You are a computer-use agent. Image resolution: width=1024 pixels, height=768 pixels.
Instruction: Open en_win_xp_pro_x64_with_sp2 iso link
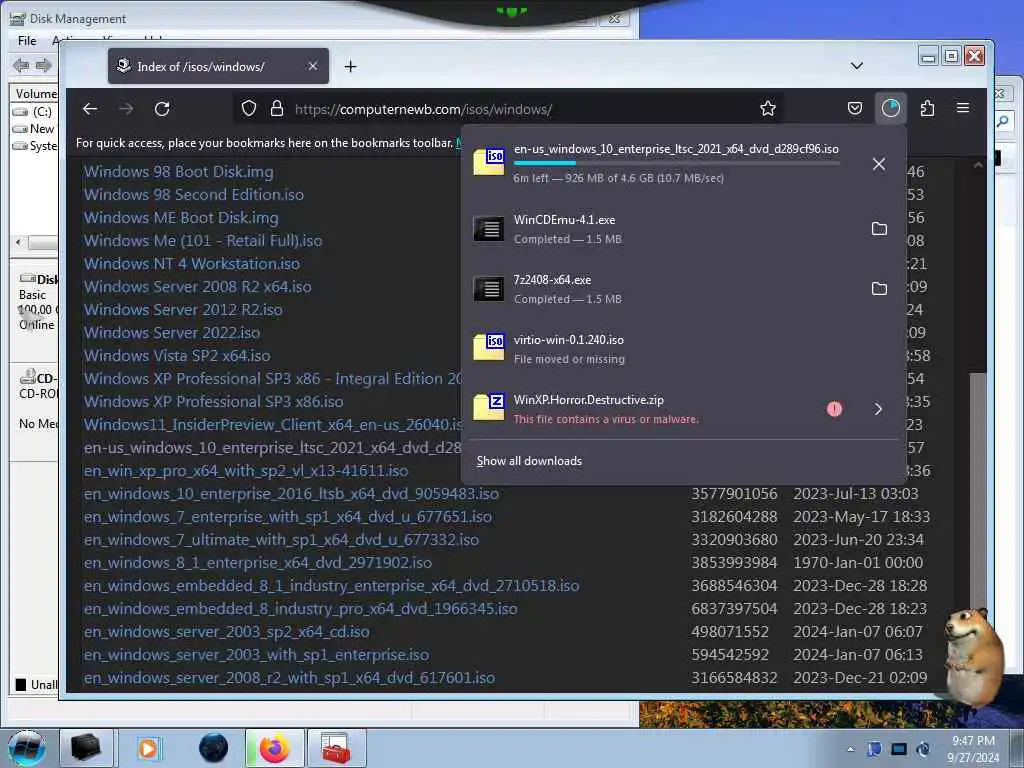[246, 471]
